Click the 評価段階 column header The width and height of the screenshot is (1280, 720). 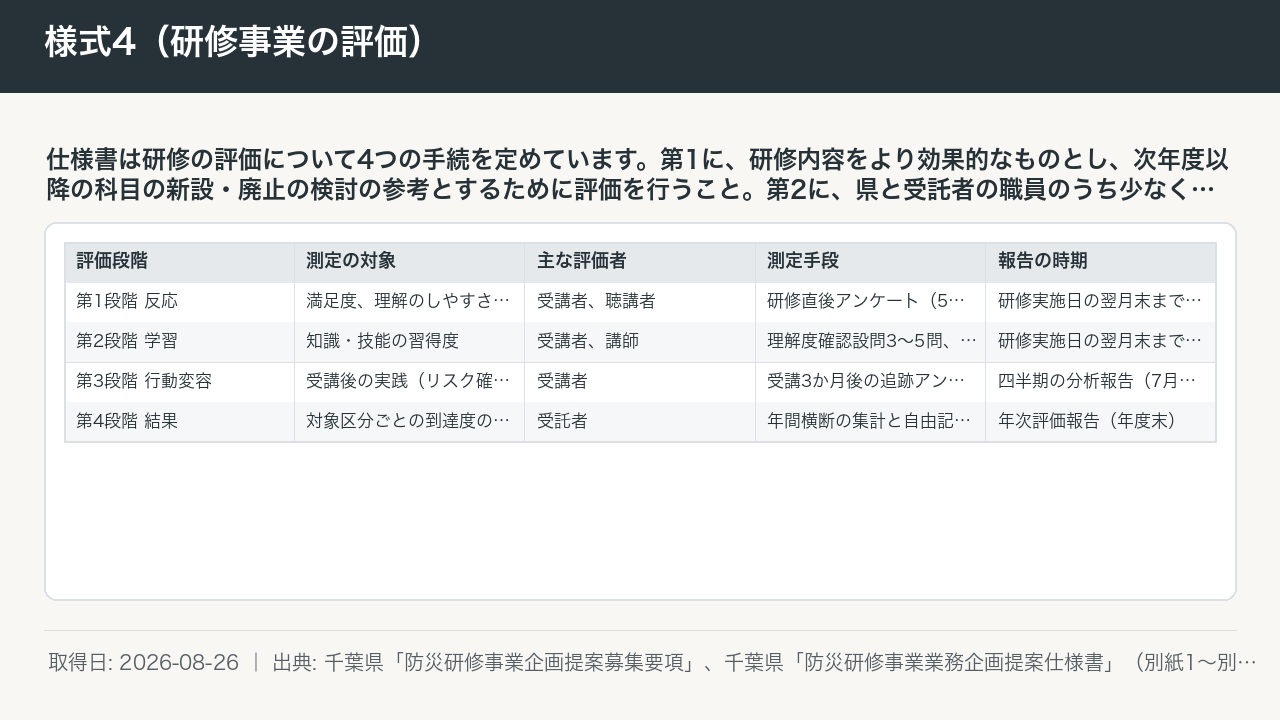click(x=180, y=262)
